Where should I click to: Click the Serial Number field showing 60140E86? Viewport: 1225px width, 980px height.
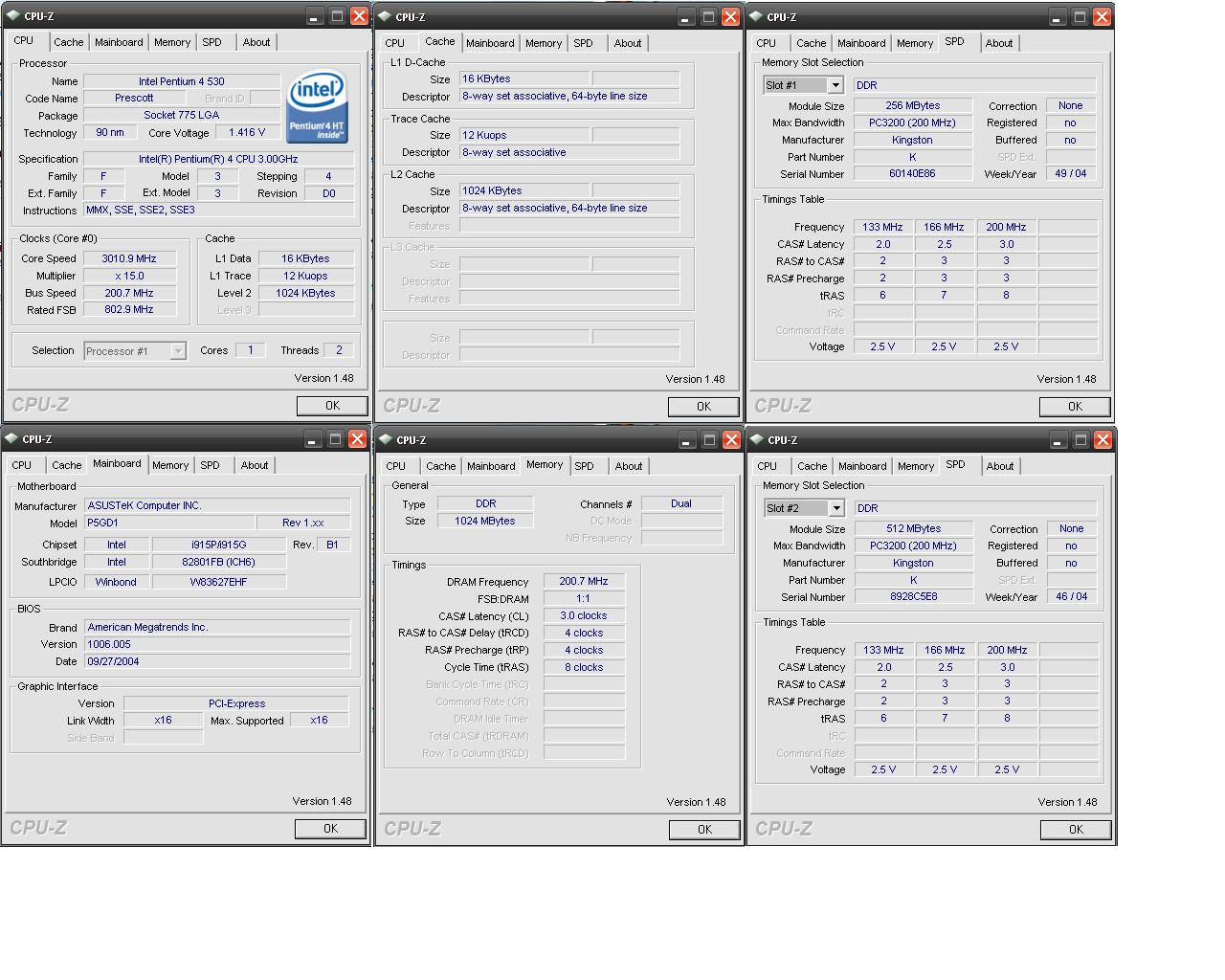tap(912, 174)
